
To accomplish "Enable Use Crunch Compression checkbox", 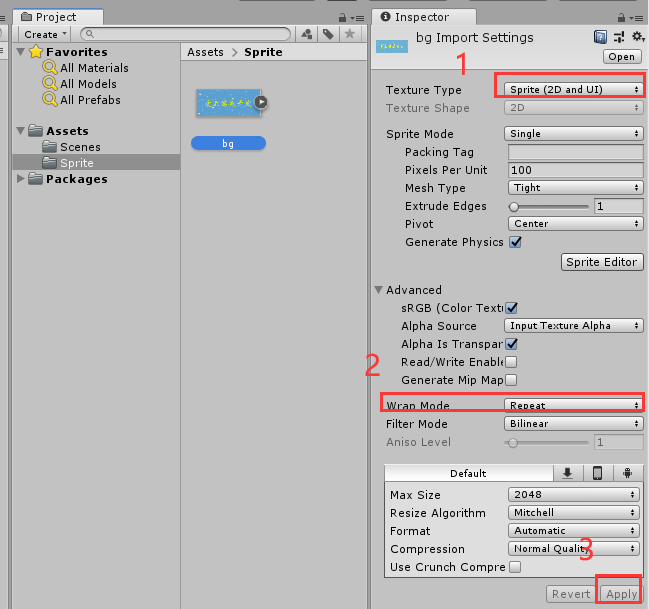I will tap(515, 567).
